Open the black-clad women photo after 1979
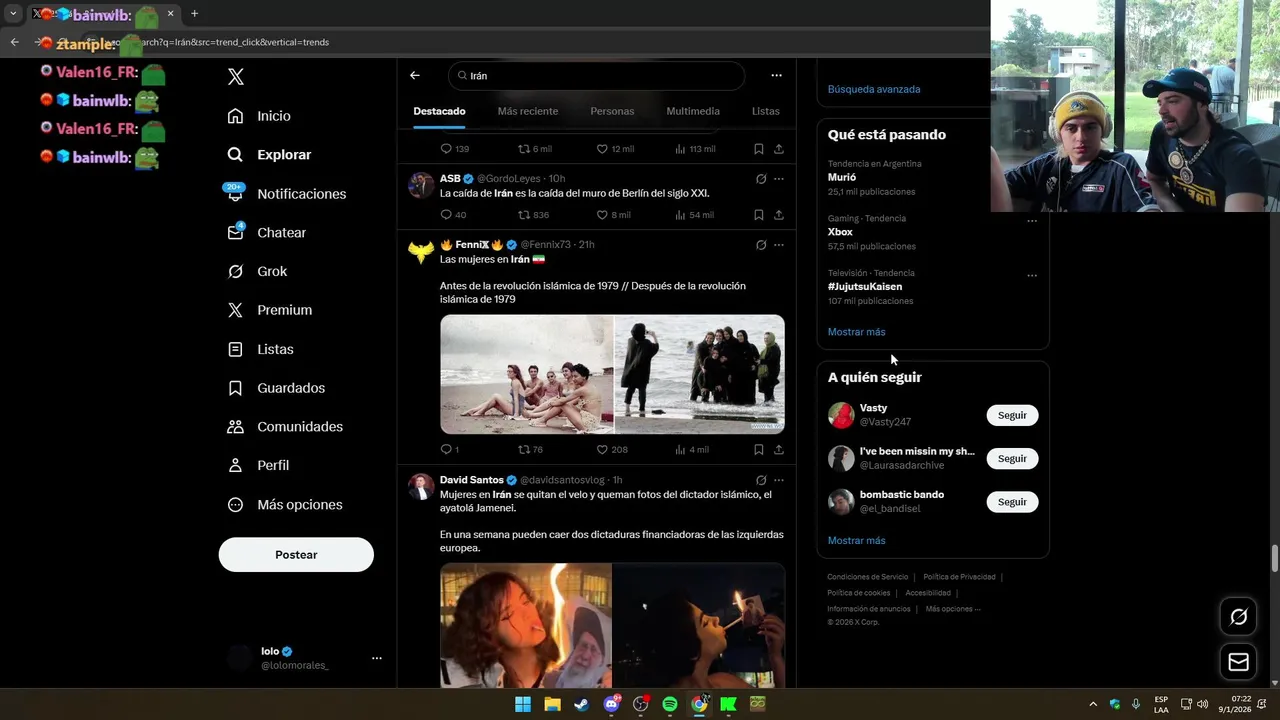 coord(699,374)
